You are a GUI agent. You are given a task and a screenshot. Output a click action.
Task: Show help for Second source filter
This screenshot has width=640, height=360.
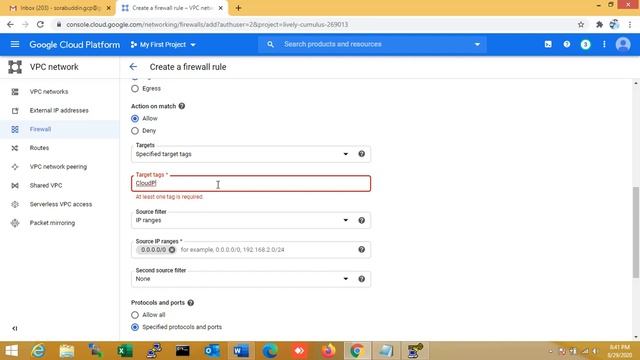click(361, 279)
